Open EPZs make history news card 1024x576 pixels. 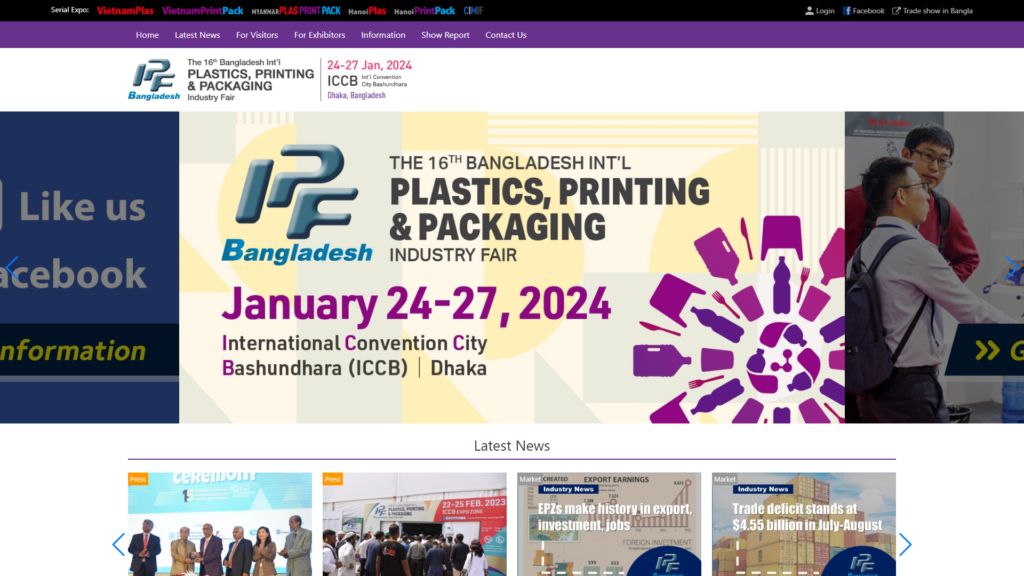tap(609, 524)
